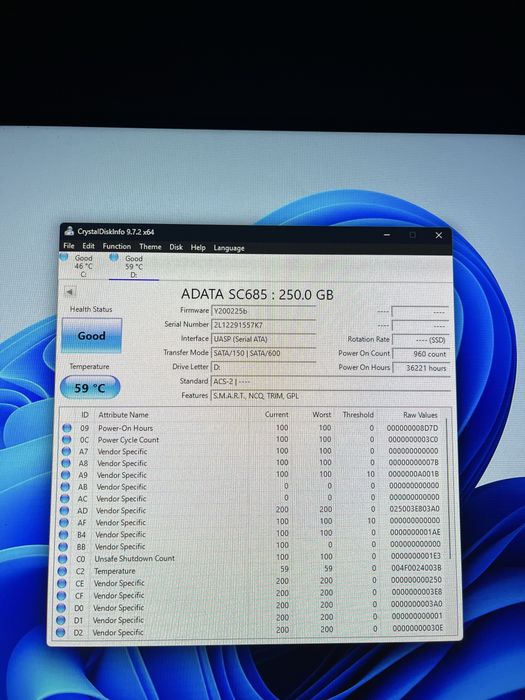Click the status icon of row AF
Viewport: 525px width, 700px height.
click(x=64, y=522)
